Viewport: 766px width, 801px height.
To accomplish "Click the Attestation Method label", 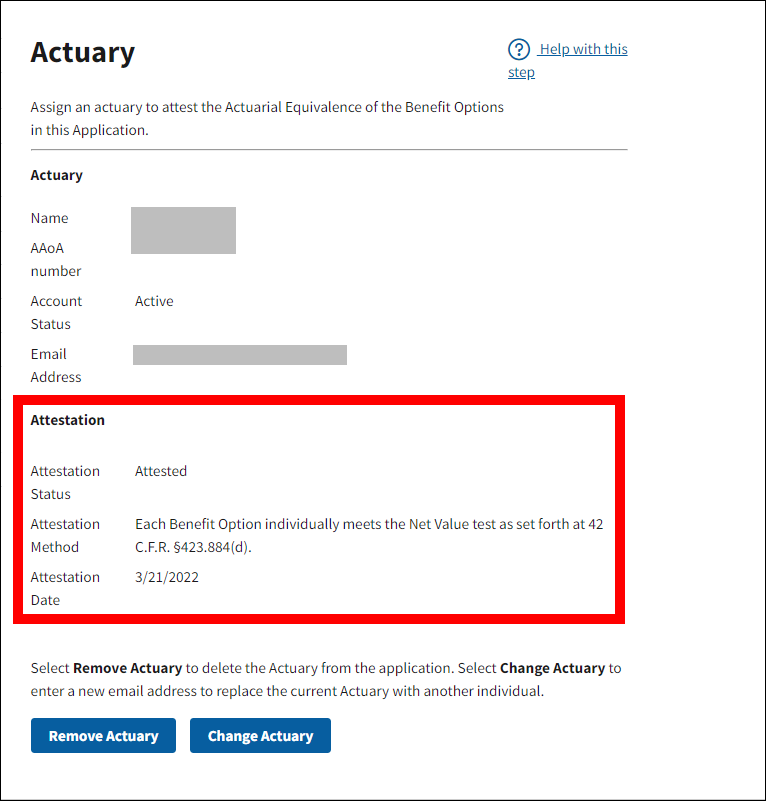I will pyautogui.click(x=65, y=535).
